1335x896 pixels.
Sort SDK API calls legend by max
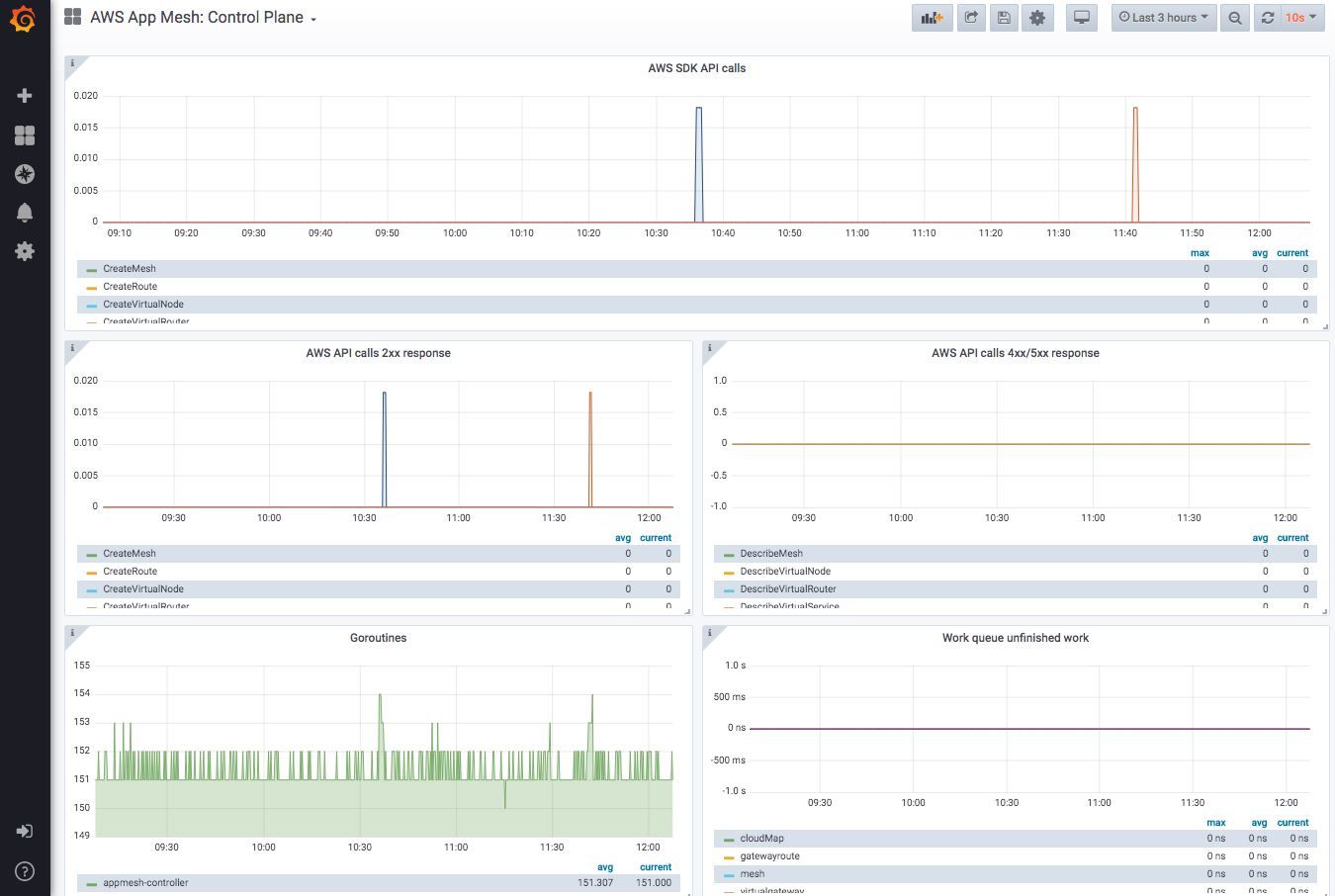coord(1200,253)
